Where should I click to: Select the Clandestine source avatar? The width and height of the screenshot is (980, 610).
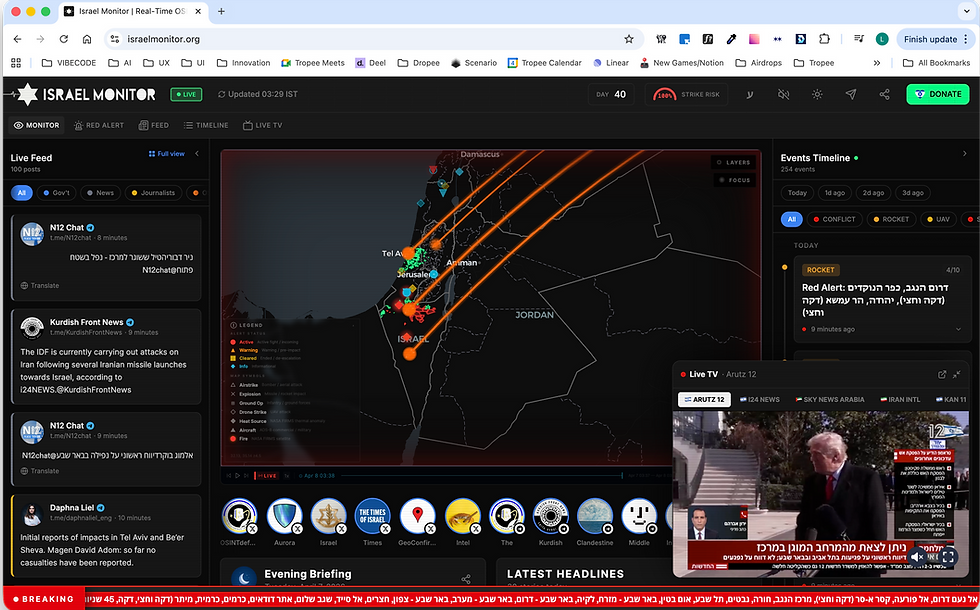595,516
